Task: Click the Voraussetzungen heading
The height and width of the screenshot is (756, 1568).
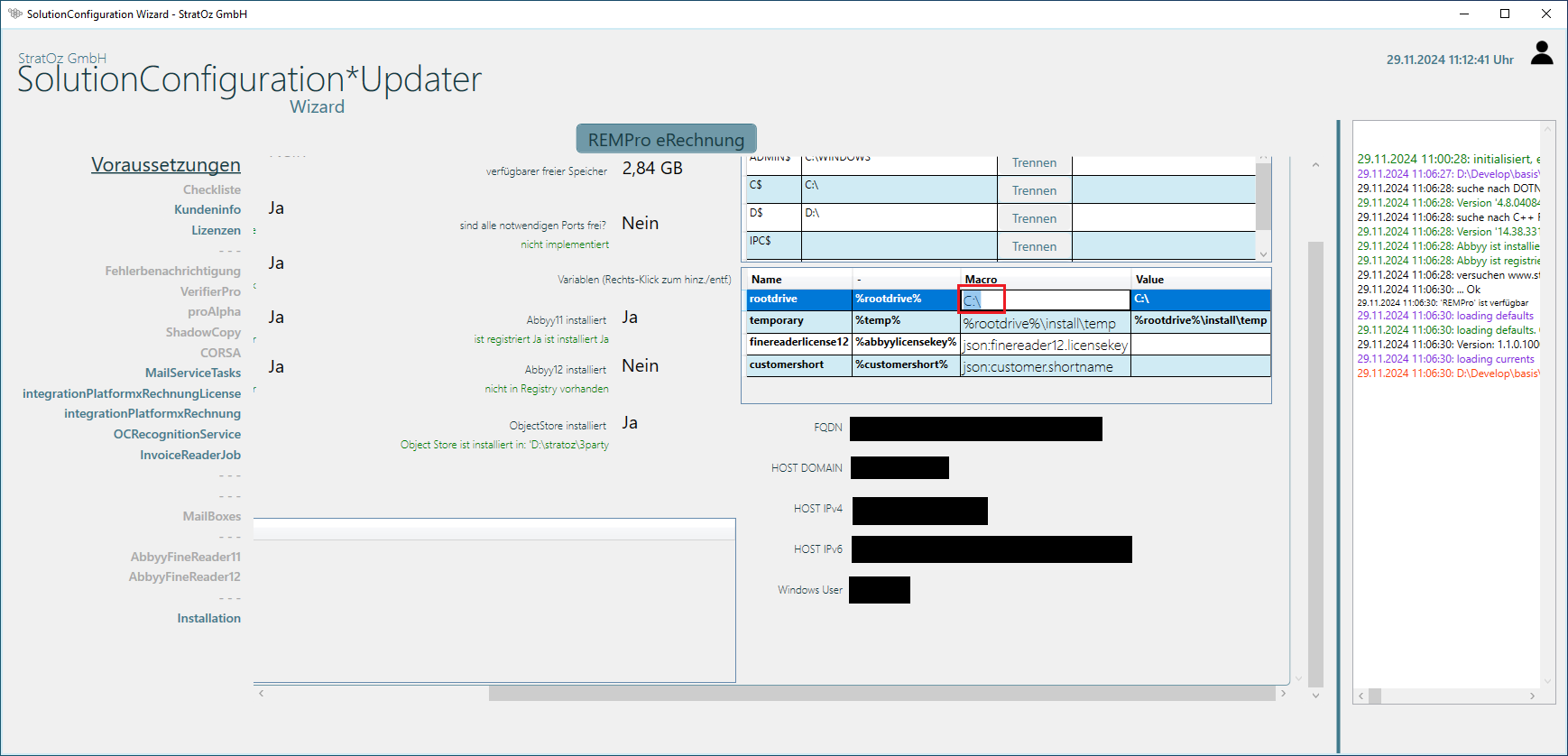Action: (x=166, y=165)
